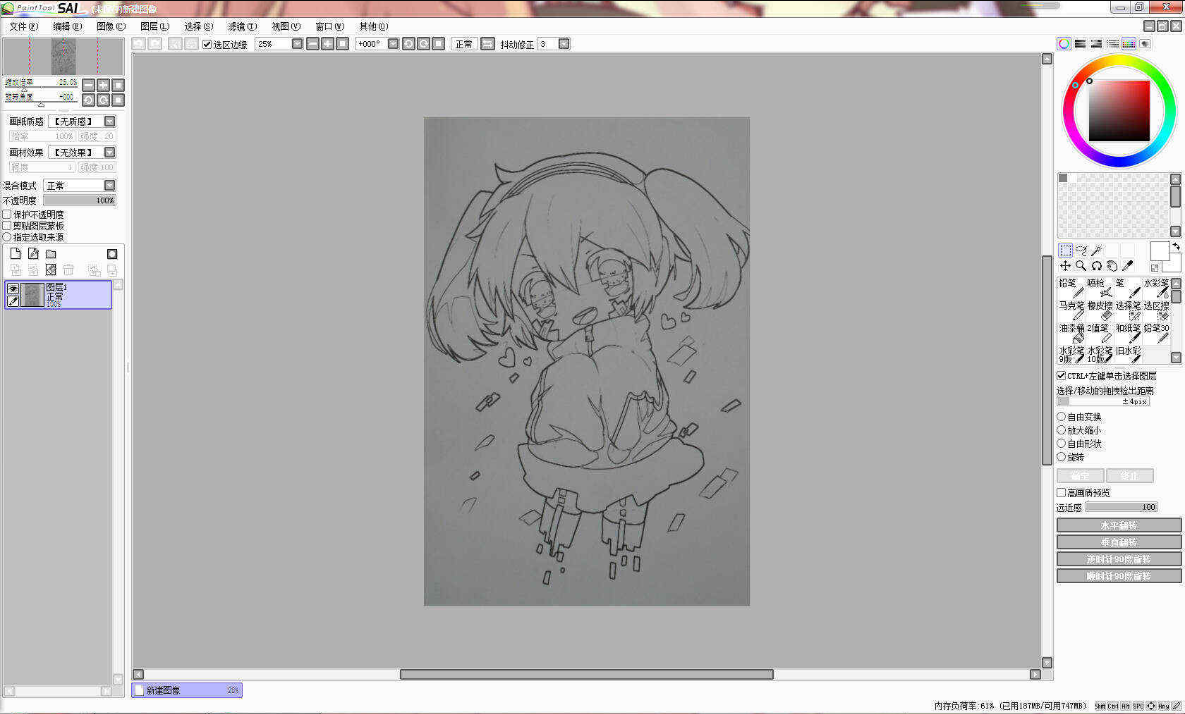
Task: Click the horizontal canvas scrollbar
Action: click(x=586, y=674)
